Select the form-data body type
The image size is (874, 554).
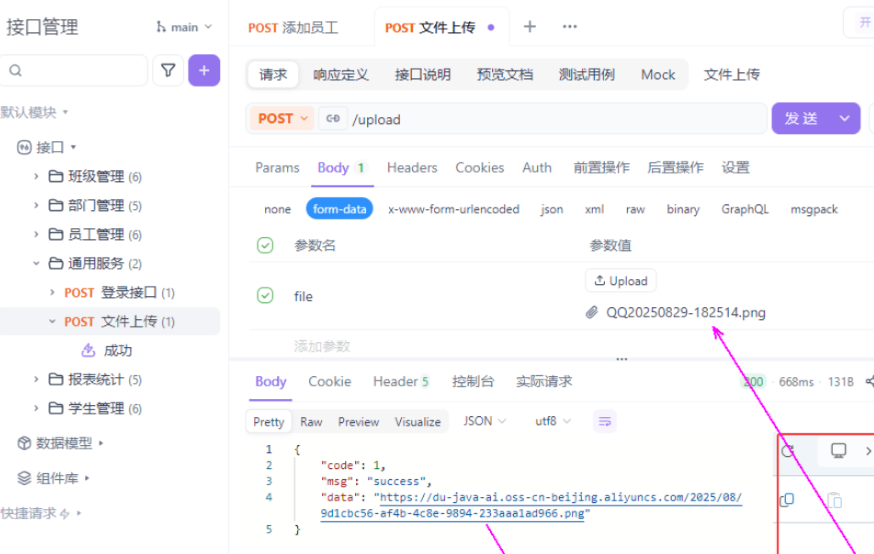tap(341, 209)
